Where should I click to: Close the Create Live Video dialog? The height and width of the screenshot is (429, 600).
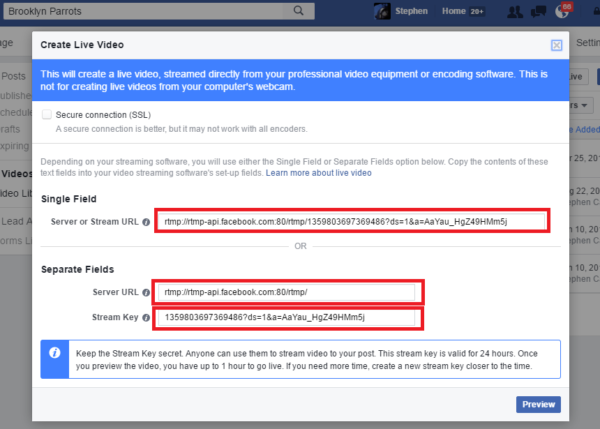click(x=556, y=45)
